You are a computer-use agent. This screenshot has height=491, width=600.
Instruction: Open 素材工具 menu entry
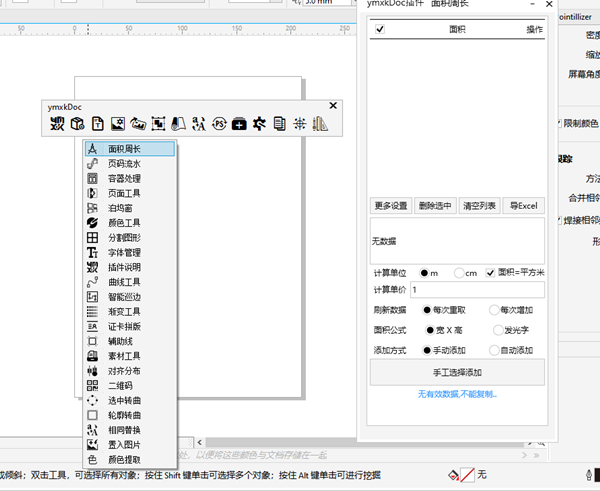(x=130, y=356)
